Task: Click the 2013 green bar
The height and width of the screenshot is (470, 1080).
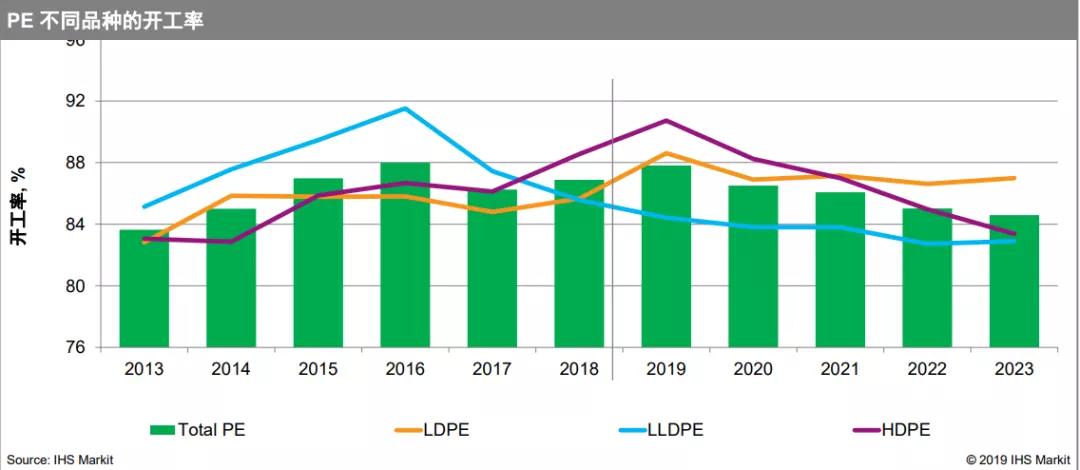Action: coord(144,289)
